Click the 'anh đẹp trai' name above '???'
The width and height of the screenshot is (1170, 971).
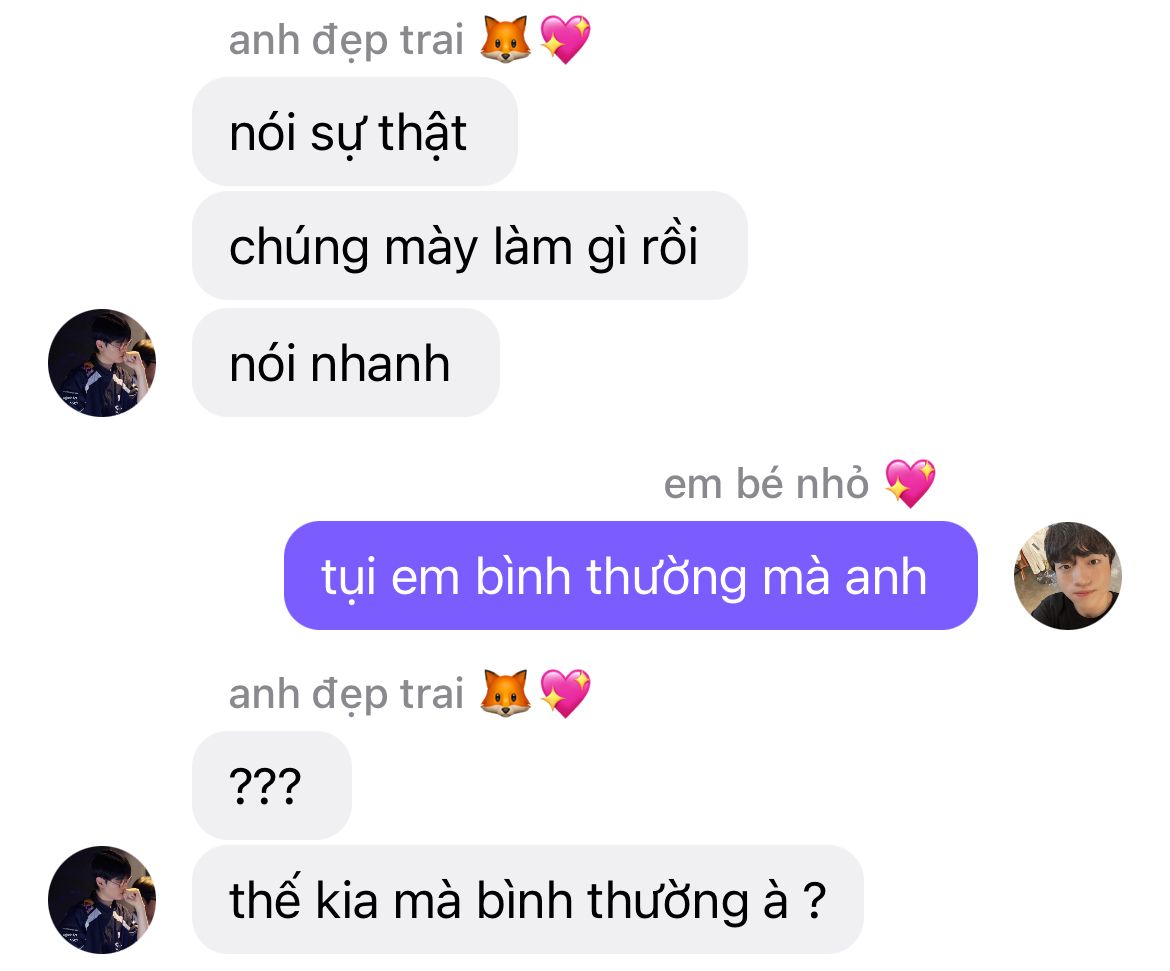pyautogui.click(x=346, y=694)
